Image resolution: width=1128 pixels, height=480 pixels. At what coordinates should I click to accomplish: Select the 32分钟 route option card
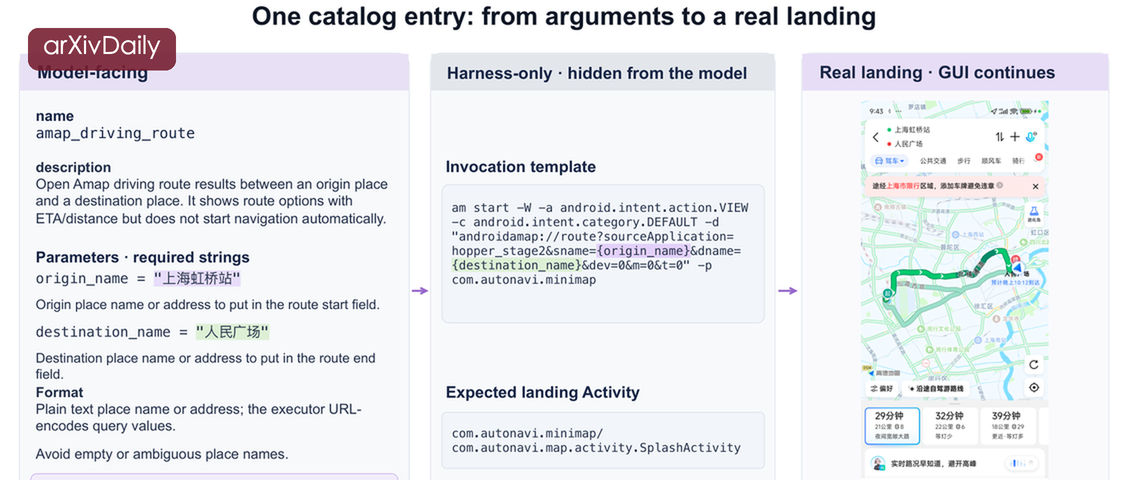(948, 426)
